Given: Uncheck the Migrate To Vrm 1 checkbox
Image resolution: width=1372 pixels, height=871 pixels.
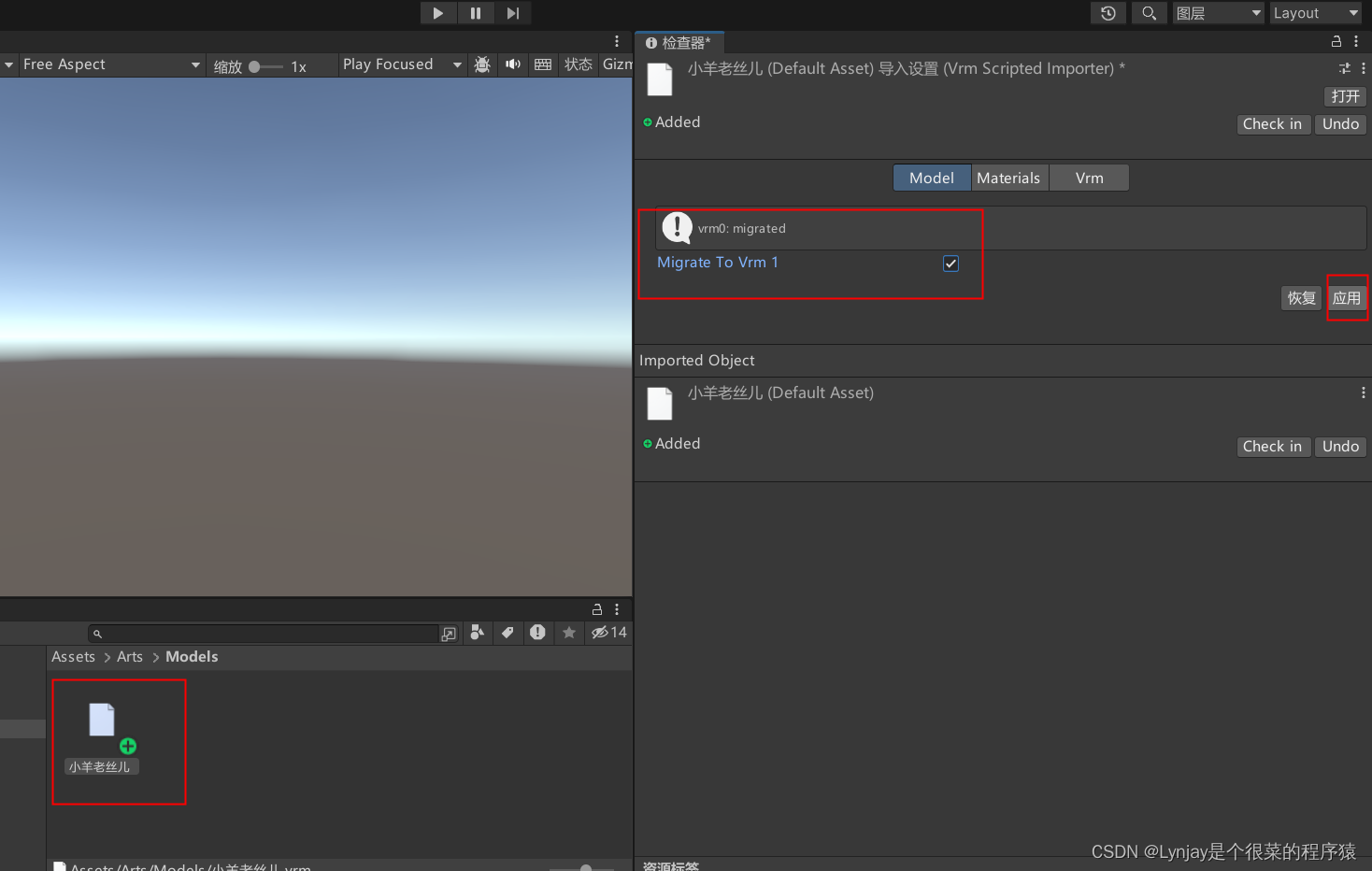Looking at the screenshot, I should click(950, 264).
